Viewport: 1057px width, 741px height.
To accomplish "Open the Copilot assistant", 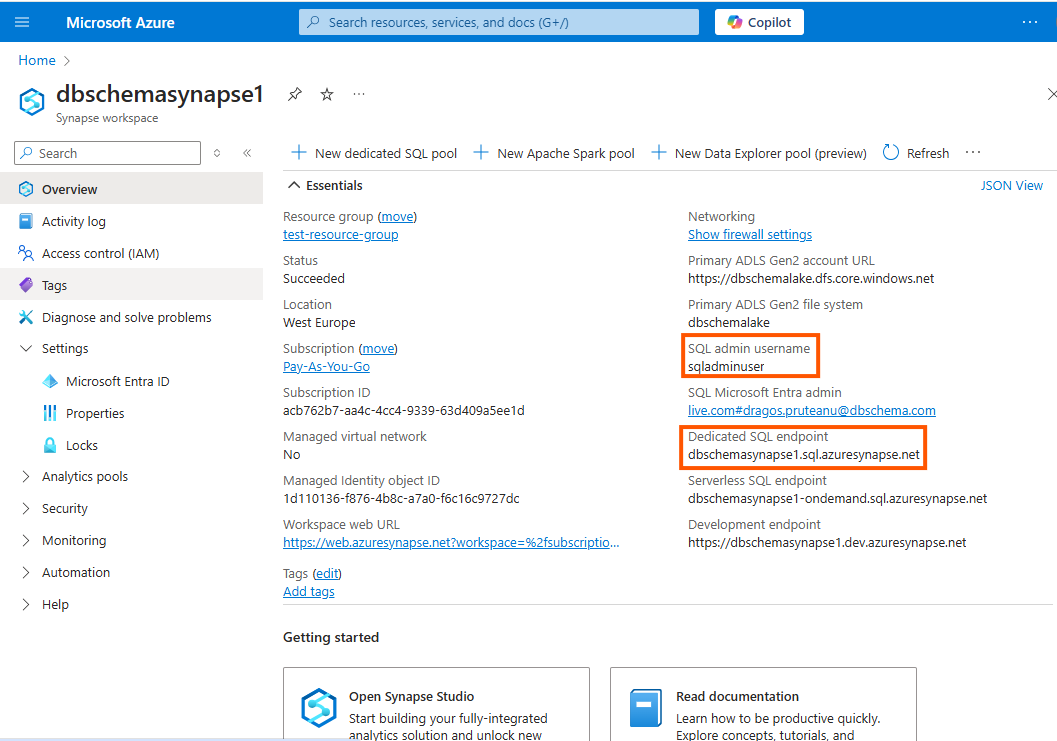I will [x=759, y=22].
